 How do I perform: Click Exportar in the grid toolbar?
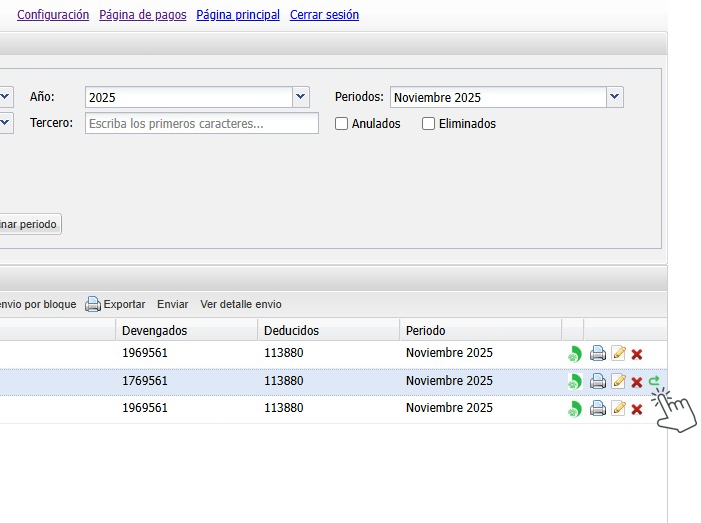click(x=124, y=304)
